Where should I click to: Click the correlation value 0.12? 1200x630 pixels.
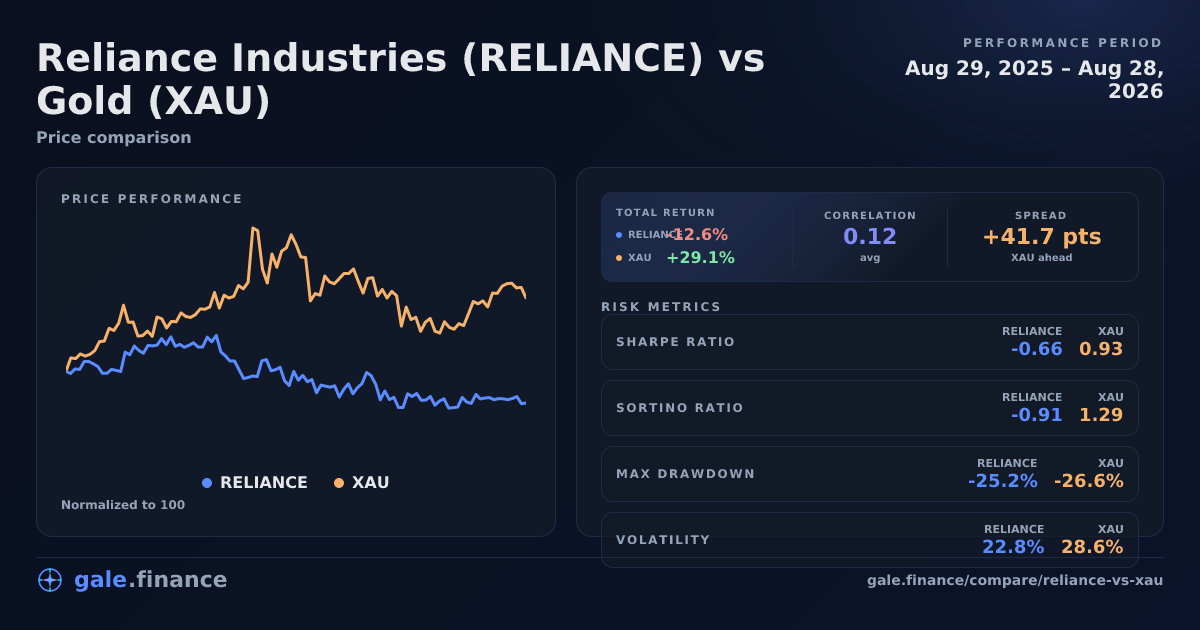coord(870,237)
